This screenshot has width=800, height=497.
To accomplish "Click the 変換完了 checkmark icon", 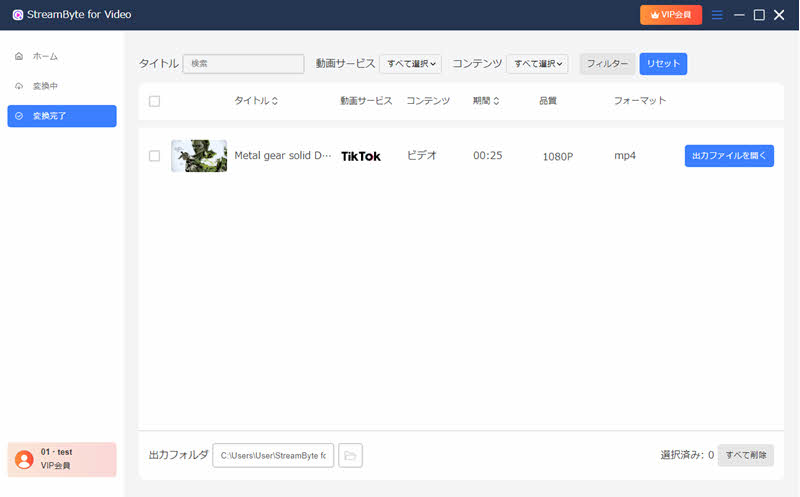I will (x=19, y=116).
